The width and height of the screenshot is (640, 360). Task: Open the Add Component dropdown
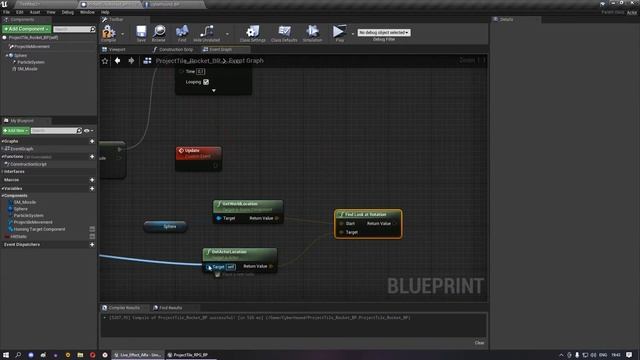[27, 29]
